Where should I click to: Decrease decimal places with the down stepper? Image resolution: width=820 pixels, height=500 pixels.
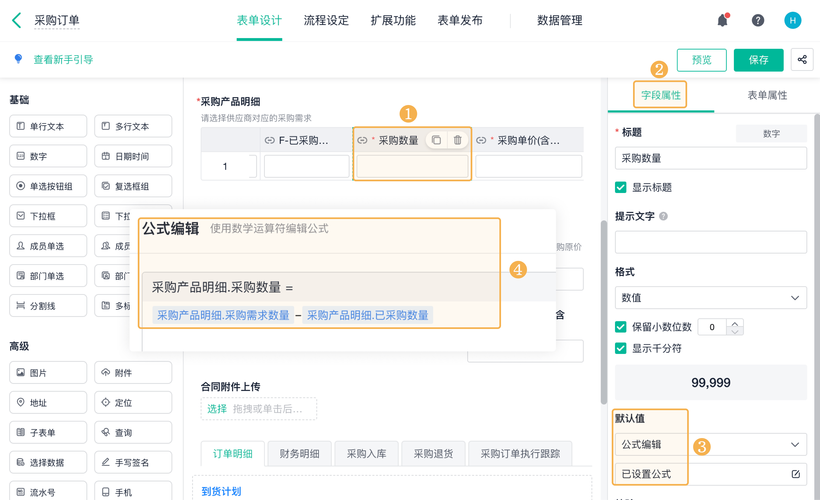pyautogui.click(x=735, y=331)
